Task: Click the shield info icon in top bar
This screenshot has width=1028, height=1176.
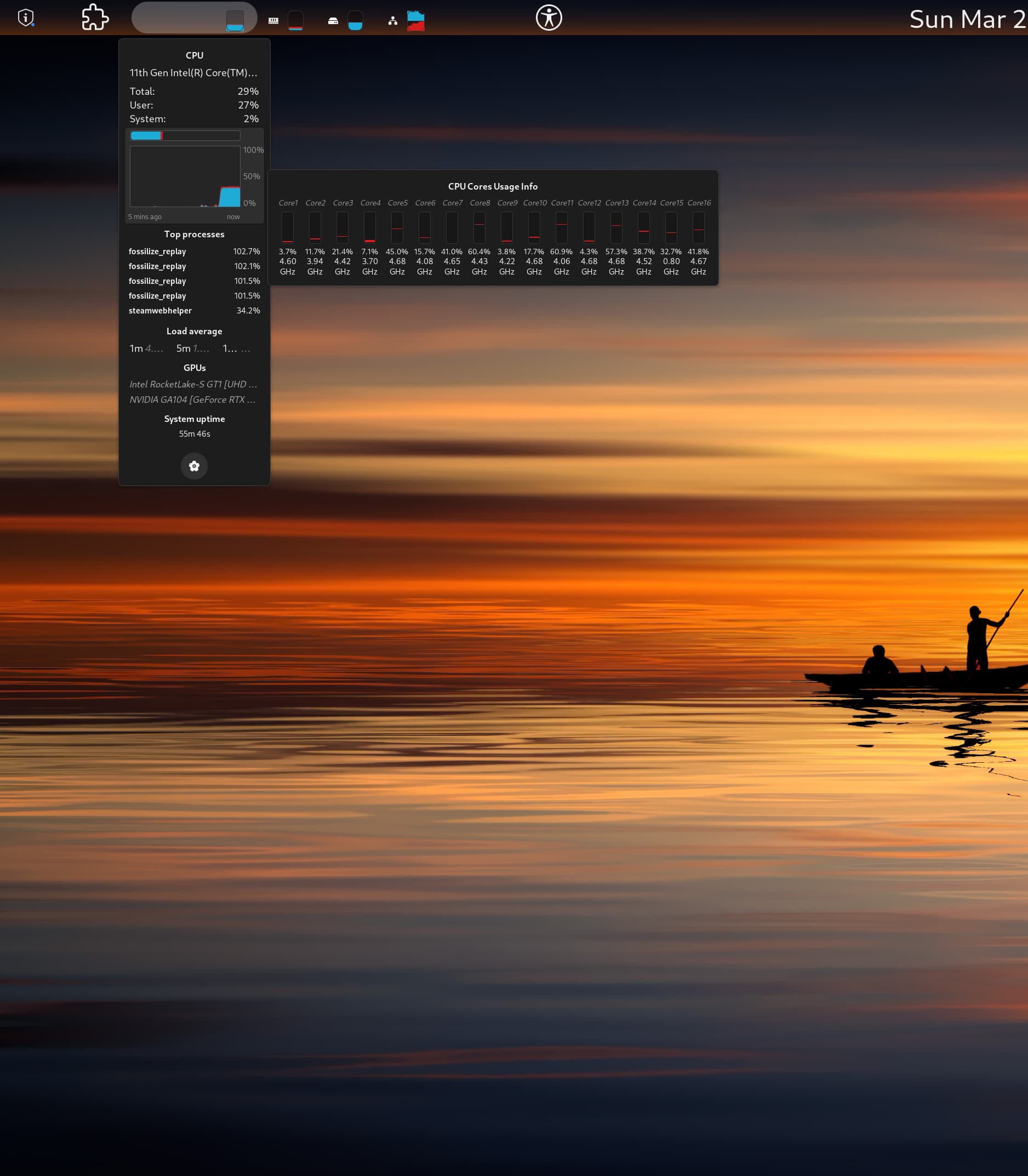Action: click(x=26, y=18)
